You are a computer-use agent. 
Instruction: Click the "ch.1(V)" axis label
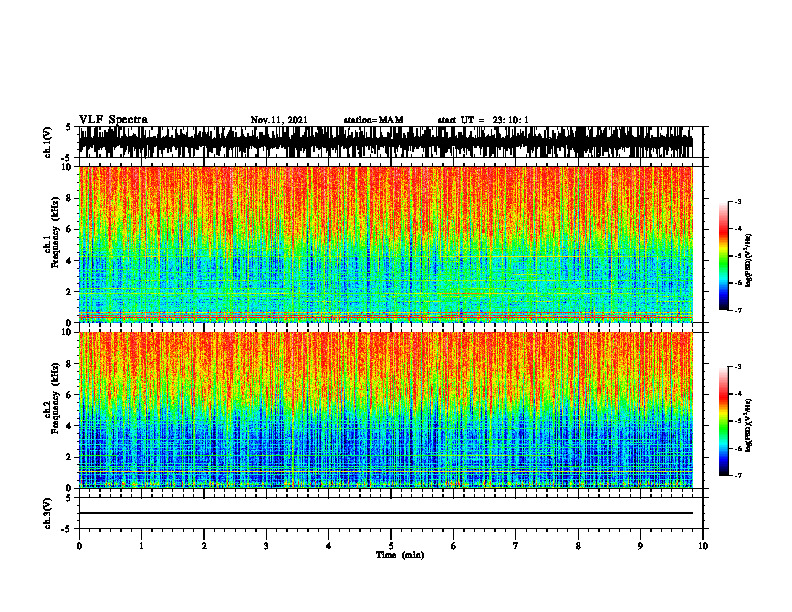click(48, 142)
